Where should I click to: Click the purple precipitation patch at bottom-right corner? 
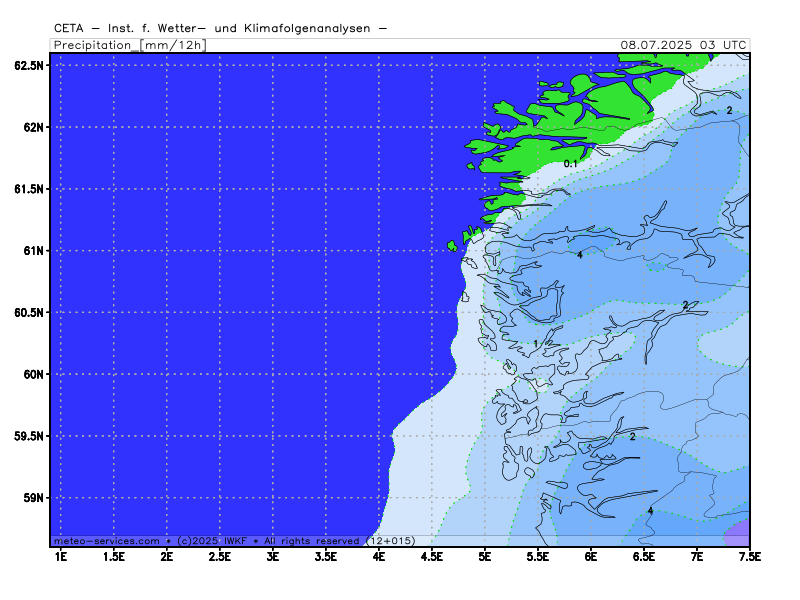pos(737,534)
